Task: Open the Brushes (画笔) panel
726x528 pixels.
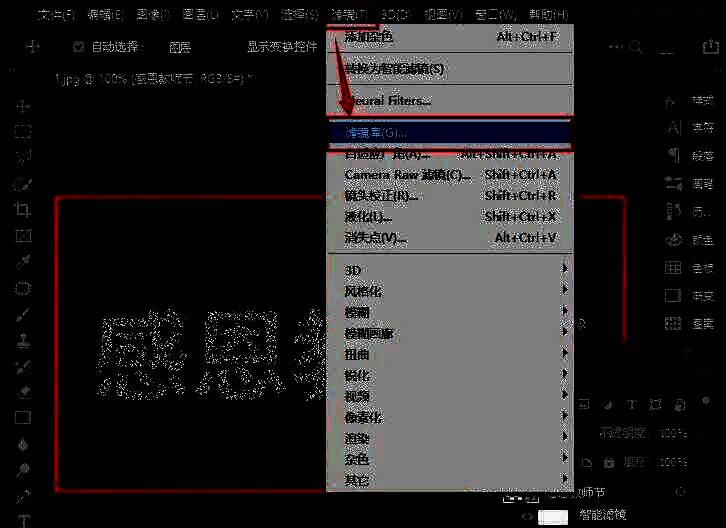Action: [689, 184]
